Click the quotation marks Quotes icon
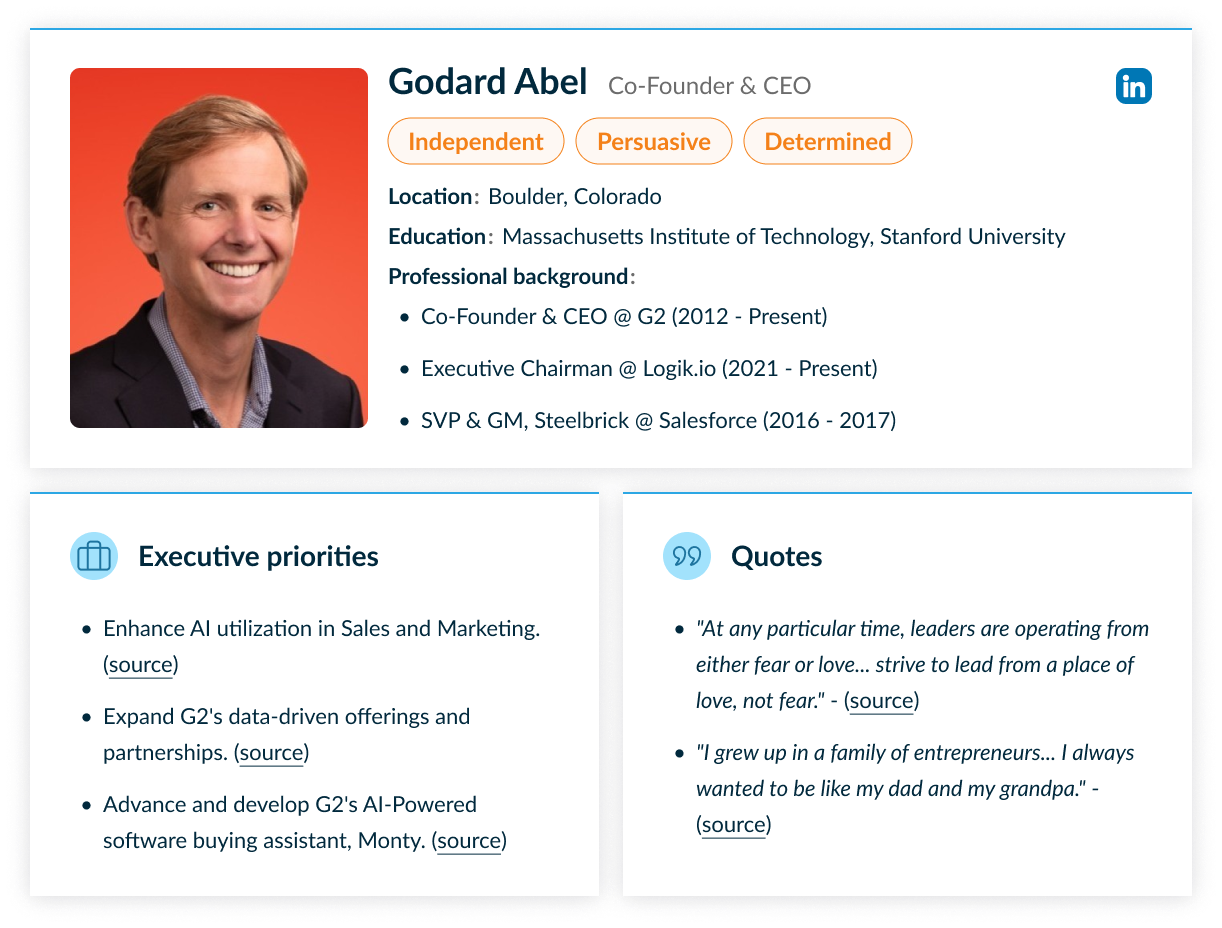Viewport: 1222px width, 928px height. [x=687, y=556]
